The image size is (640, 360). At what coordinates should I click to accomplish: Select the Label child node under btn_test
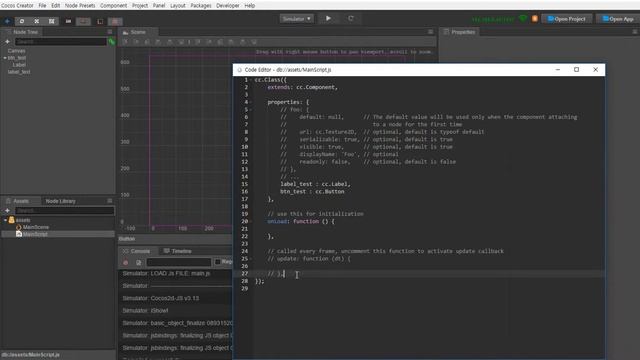(x=19, y=65)
